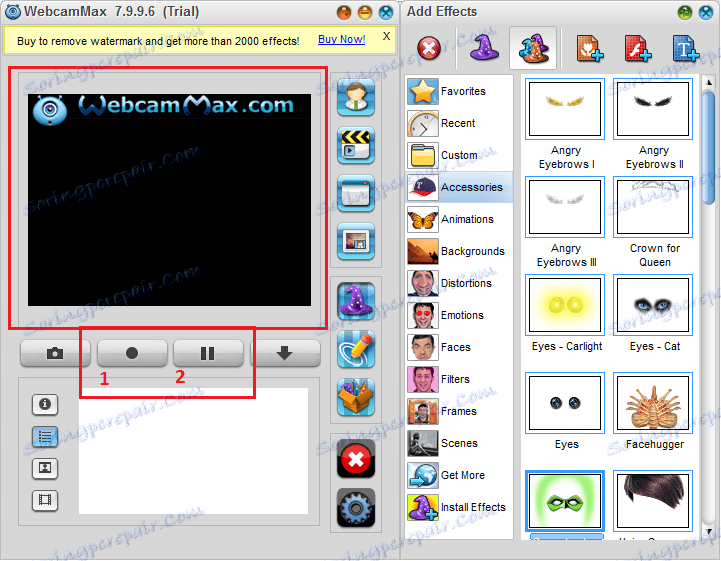Viewport: 721px width, 561px height.
Task: Switch to the film strip view button
Action: pyautogui.click(x=45, y=500)
